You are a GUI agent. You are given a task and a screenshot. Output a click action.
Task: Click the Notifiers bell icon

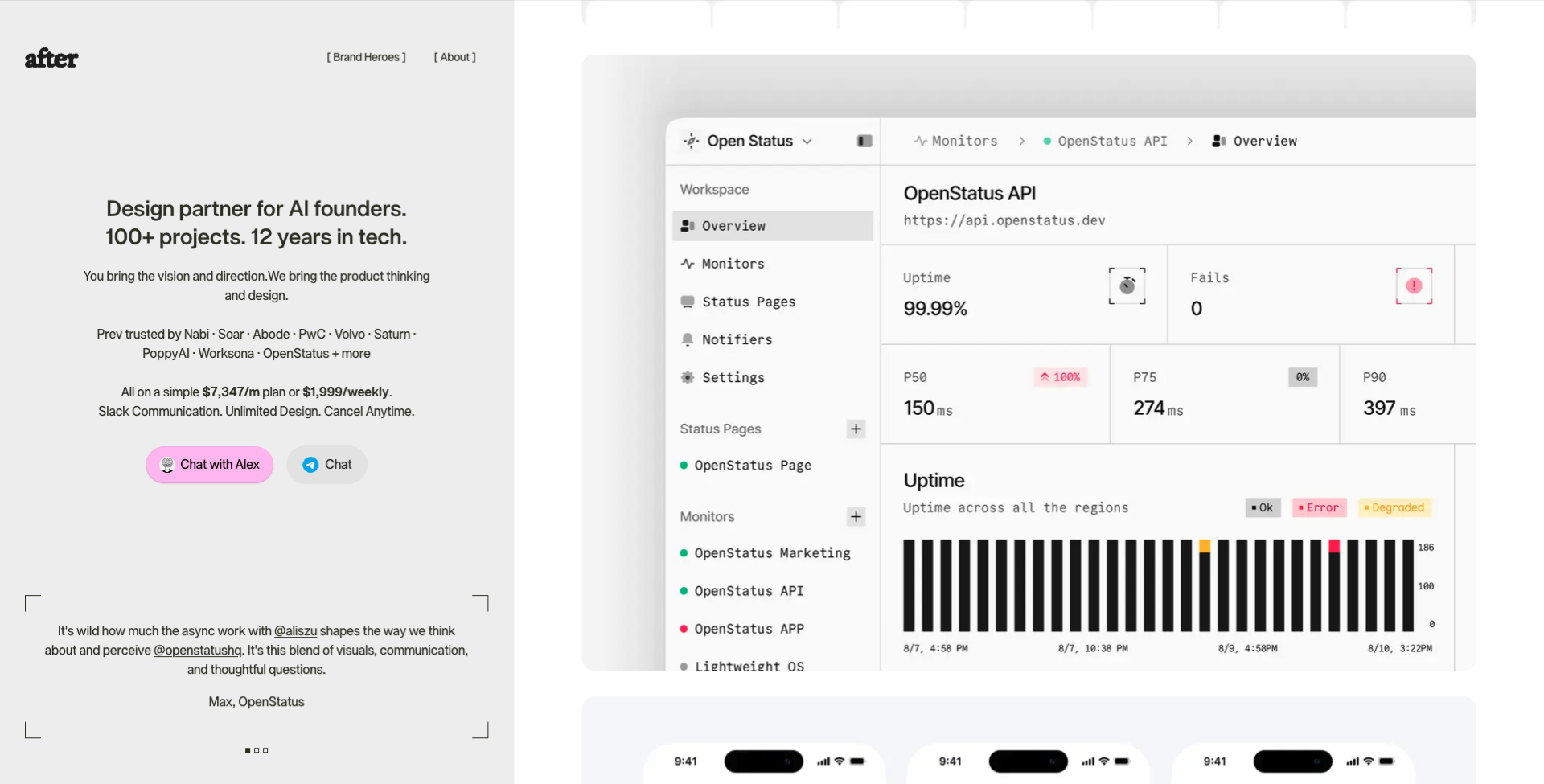coord(688,339)
